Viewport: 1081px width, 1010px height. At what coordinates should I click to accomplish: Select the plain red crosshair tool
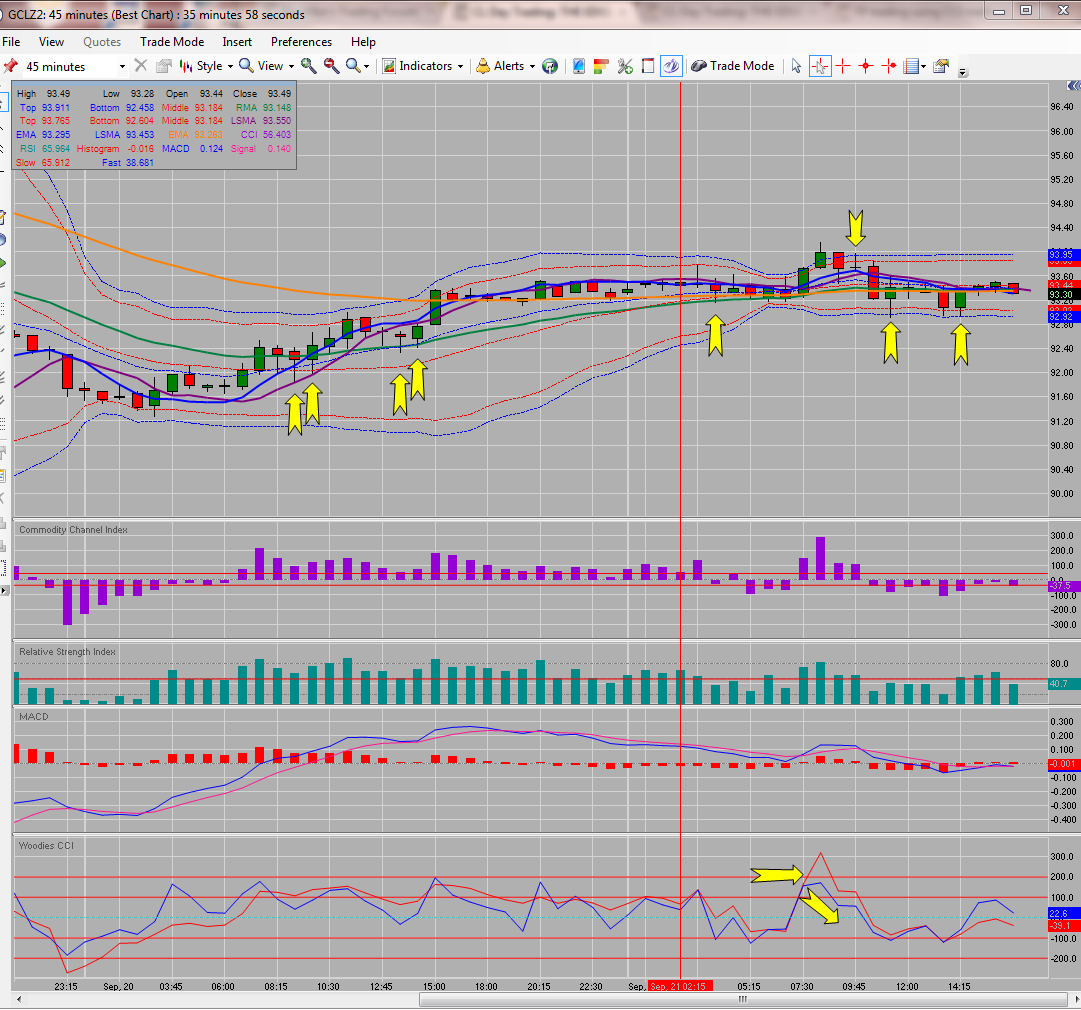point(842,66)
